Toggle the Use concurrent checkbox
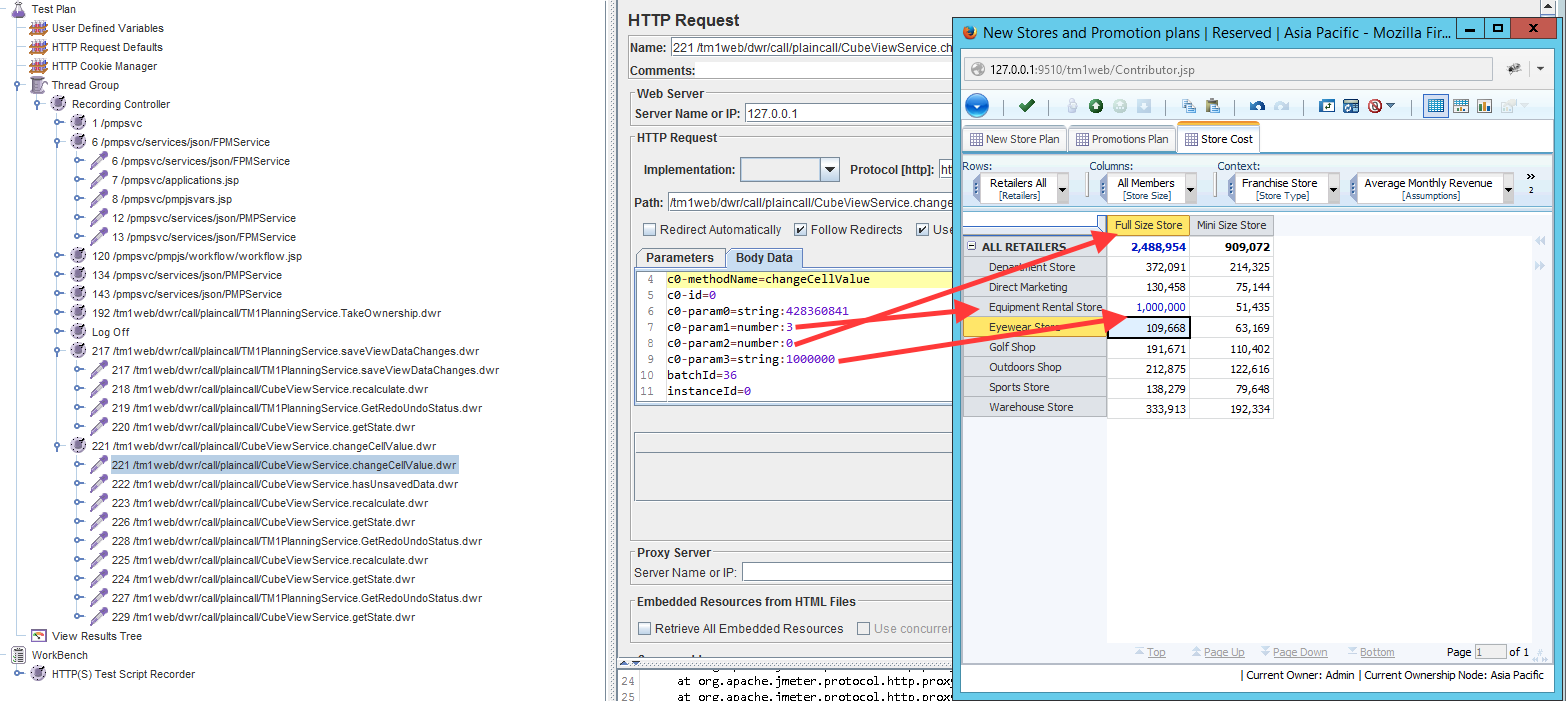This screenshot has width=1566, height=701. 863,629
